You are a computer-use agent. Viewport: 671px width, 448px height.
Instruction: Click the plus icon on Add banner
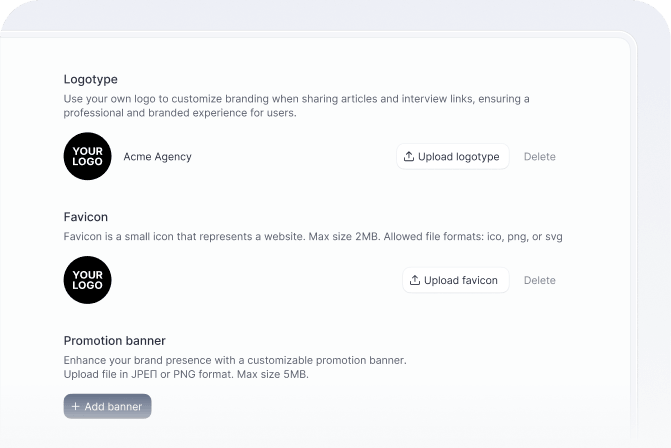coord(76,406)
